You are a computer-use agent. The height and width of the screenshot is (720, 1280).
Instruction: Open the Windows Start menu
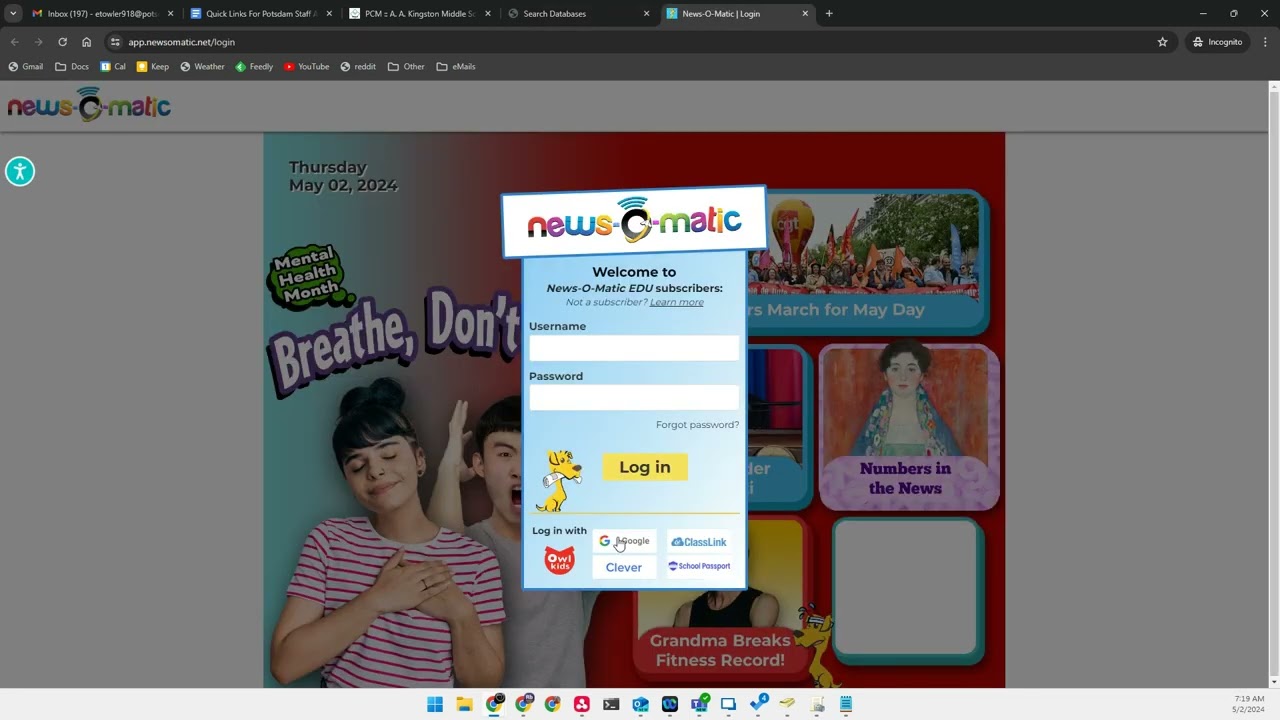[435, 704]
